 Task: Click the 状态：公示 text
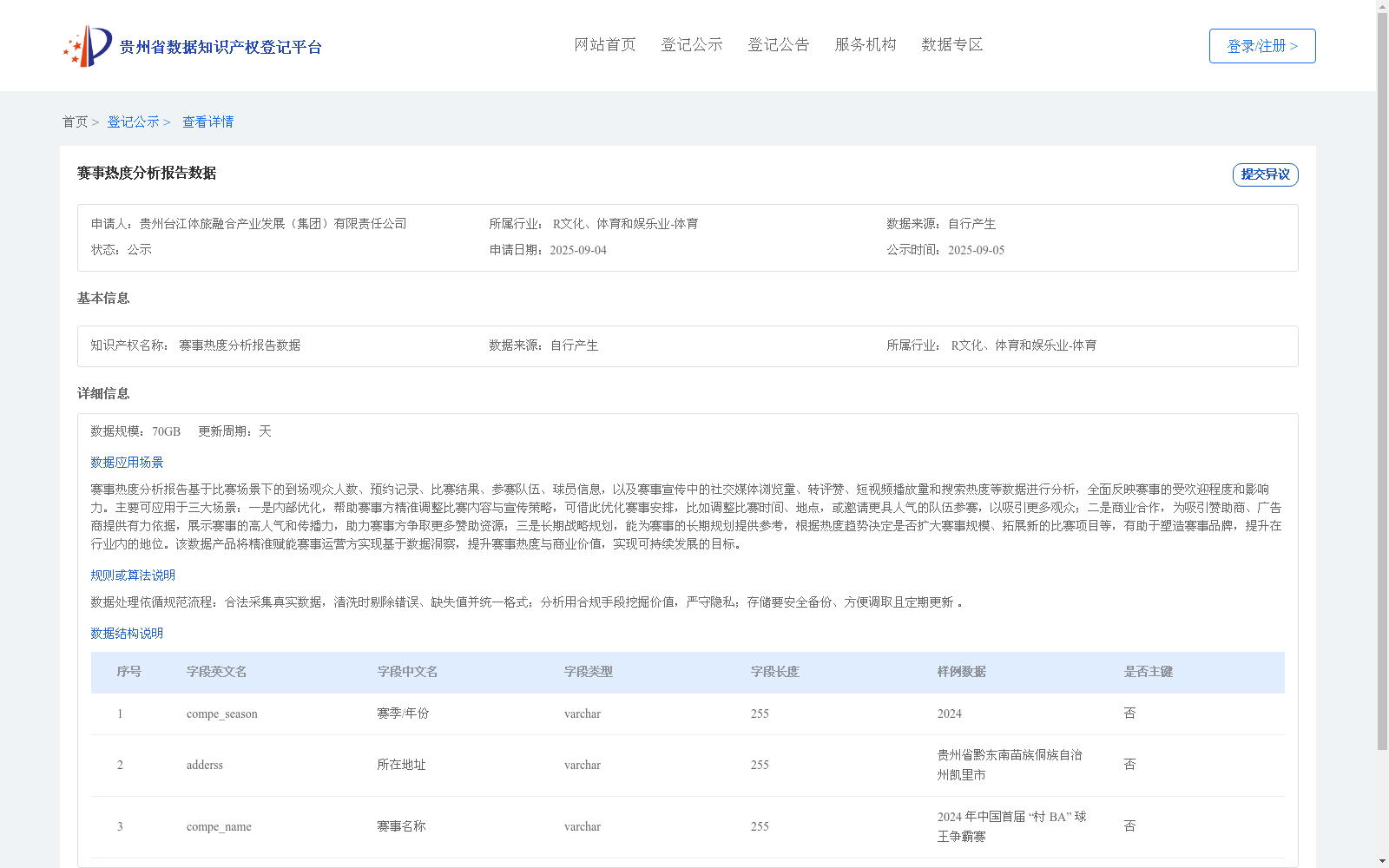[x=122, y=250]
